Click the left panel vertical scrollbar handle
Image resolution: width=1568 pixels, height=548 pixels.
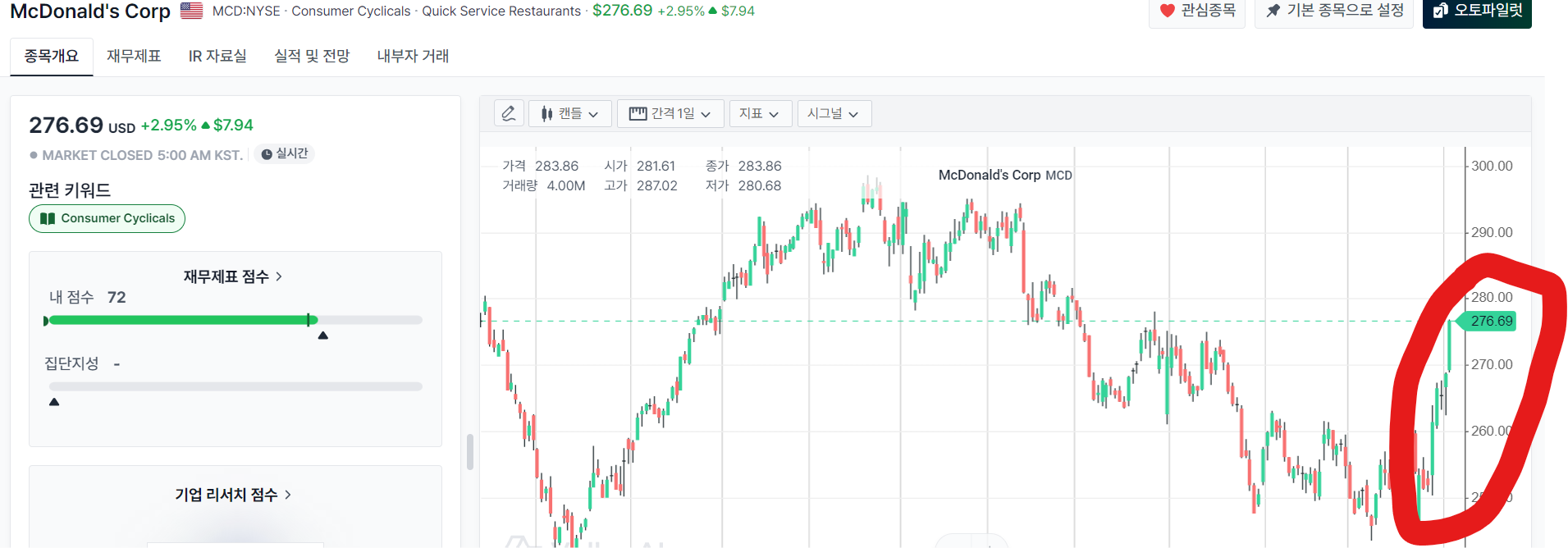470,452
